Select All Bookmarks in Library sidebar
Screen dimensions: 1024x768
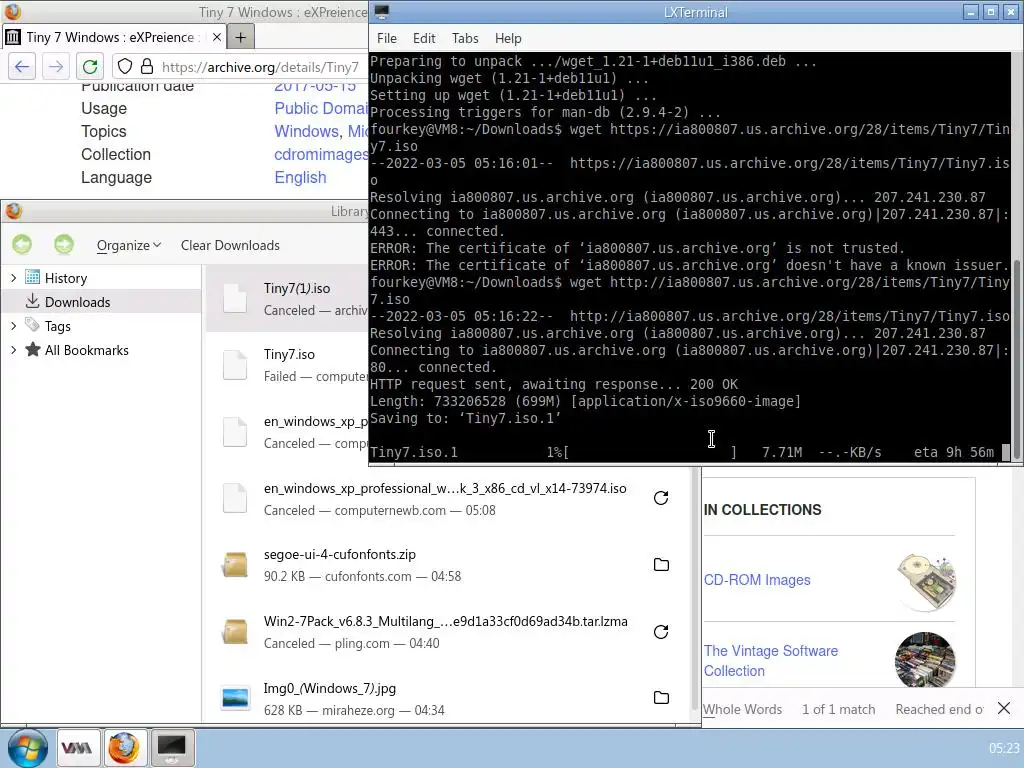pos(101,350)
